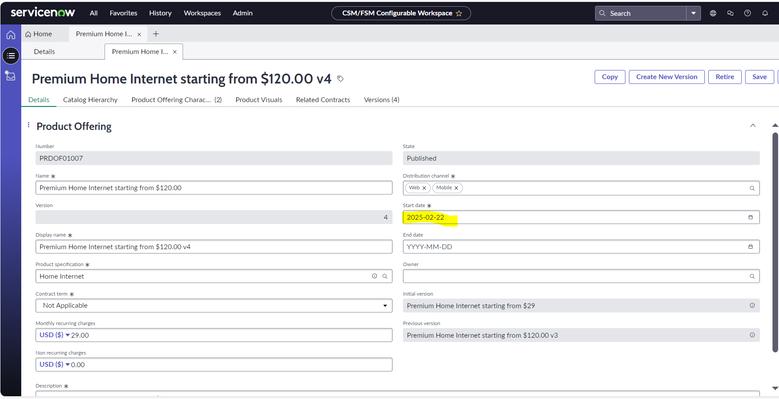Show Initial version info icon
779x399 pixels.
752,306
